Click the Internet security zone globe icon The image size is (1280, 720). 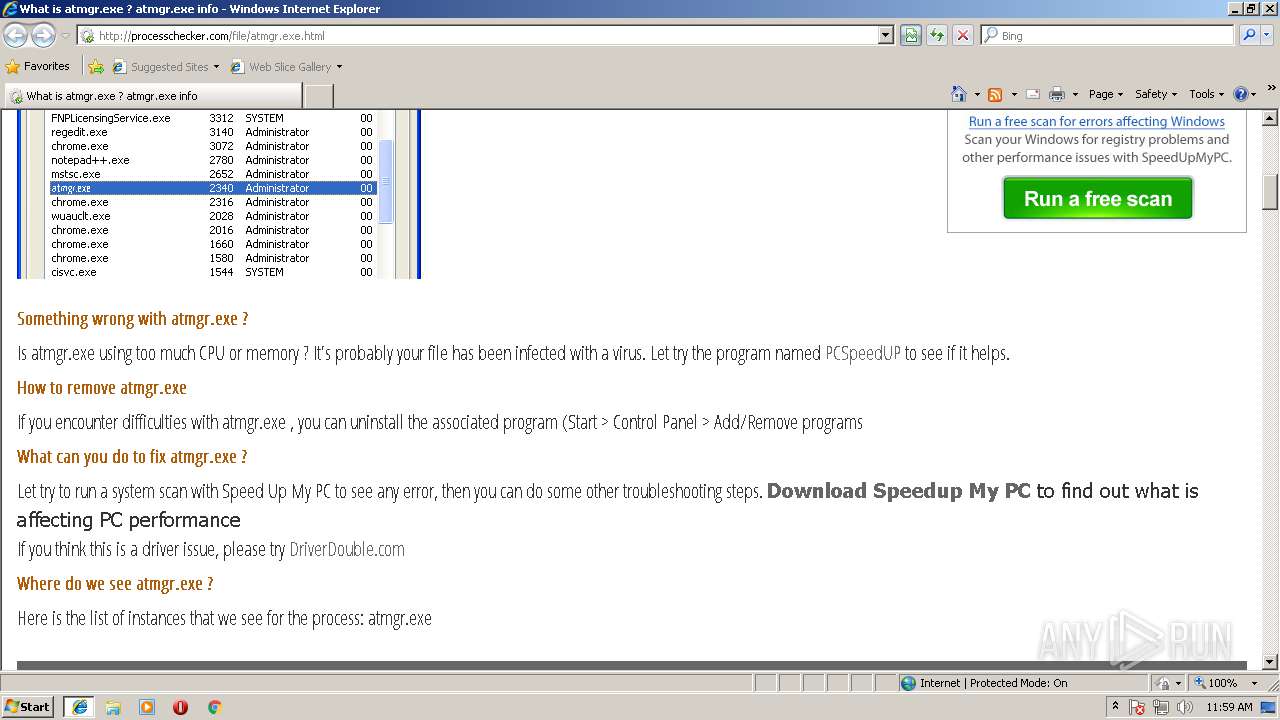(908, 683)
